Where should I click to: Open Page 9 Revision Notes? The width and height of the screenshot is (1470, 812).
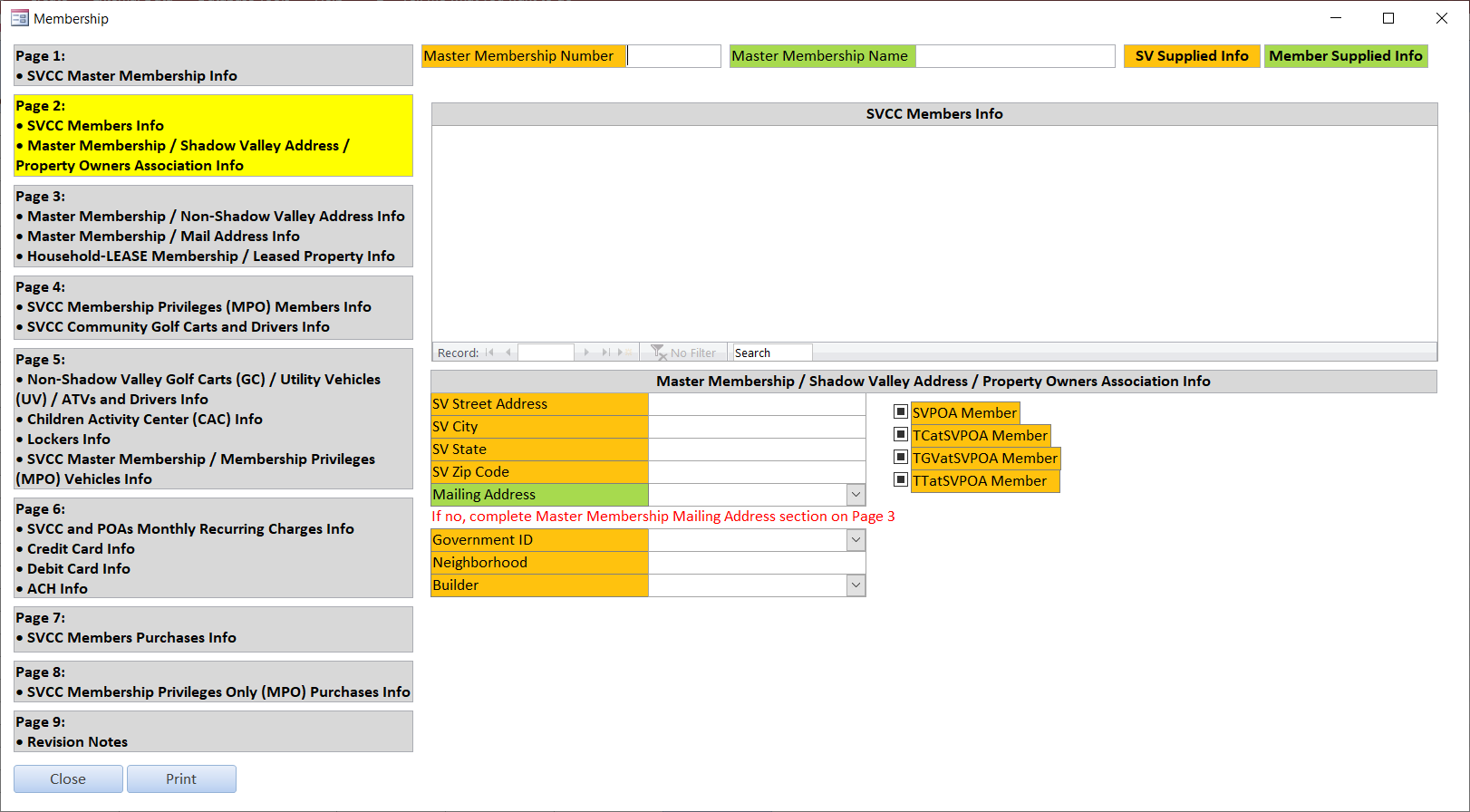pos(213,731)
